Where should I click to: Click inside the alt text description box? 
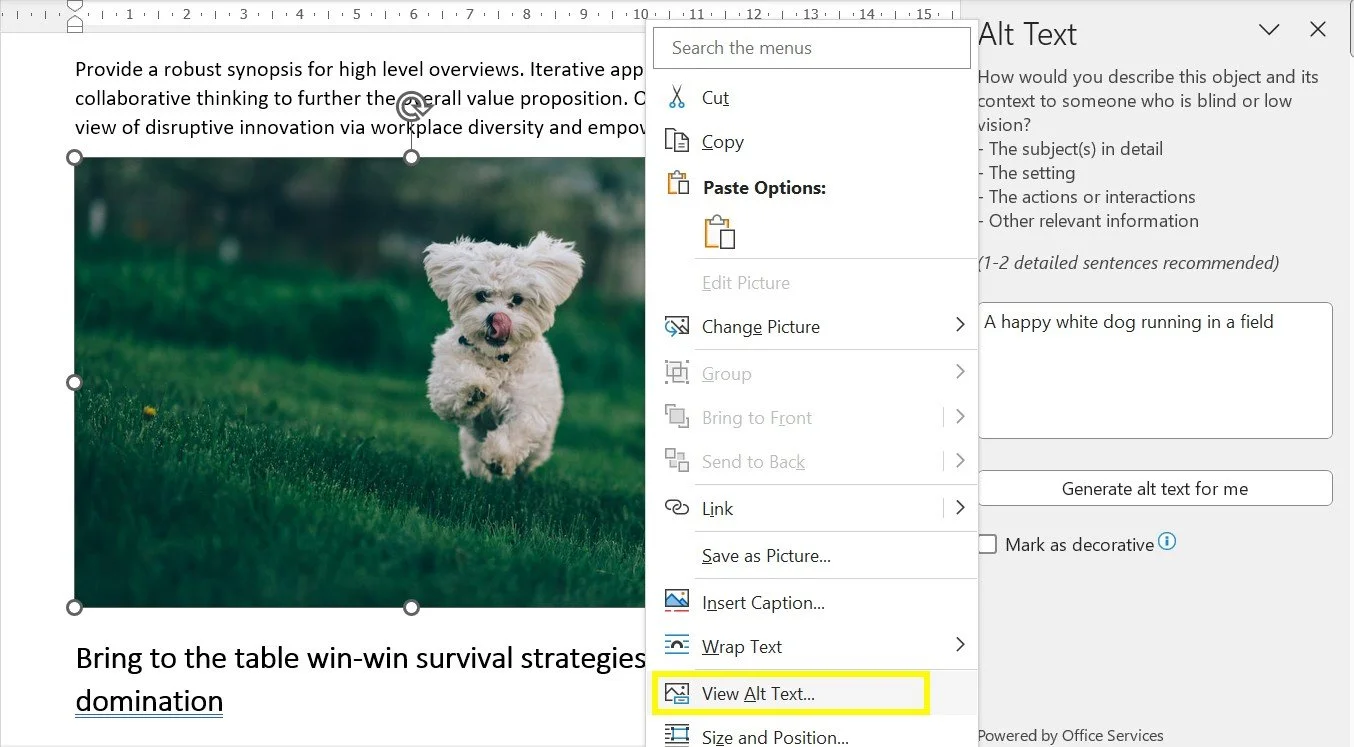pos(1155,370)
